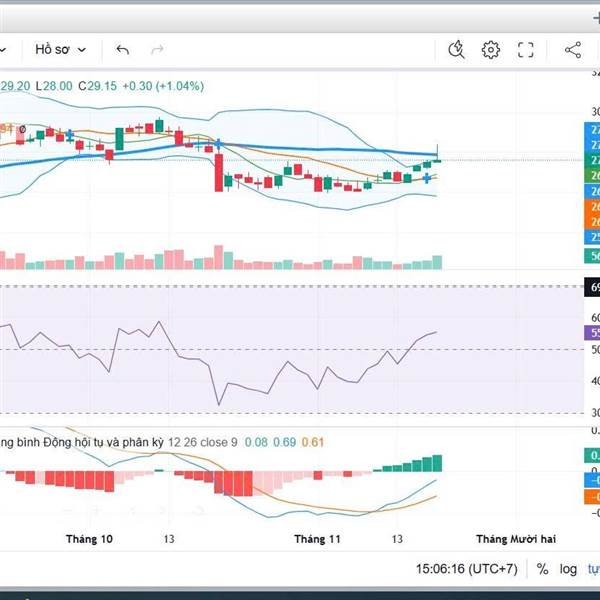This screenshot has width=600, height=600.
Task: Click MACD legend title text
Action: [82, 442]
